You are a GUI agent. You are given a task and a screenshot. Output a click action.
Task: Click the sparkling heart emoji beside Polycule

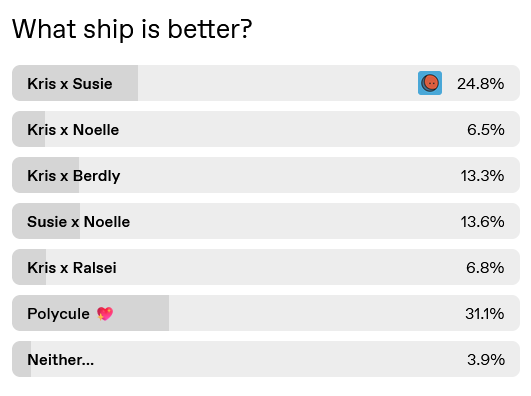[105, 314]
